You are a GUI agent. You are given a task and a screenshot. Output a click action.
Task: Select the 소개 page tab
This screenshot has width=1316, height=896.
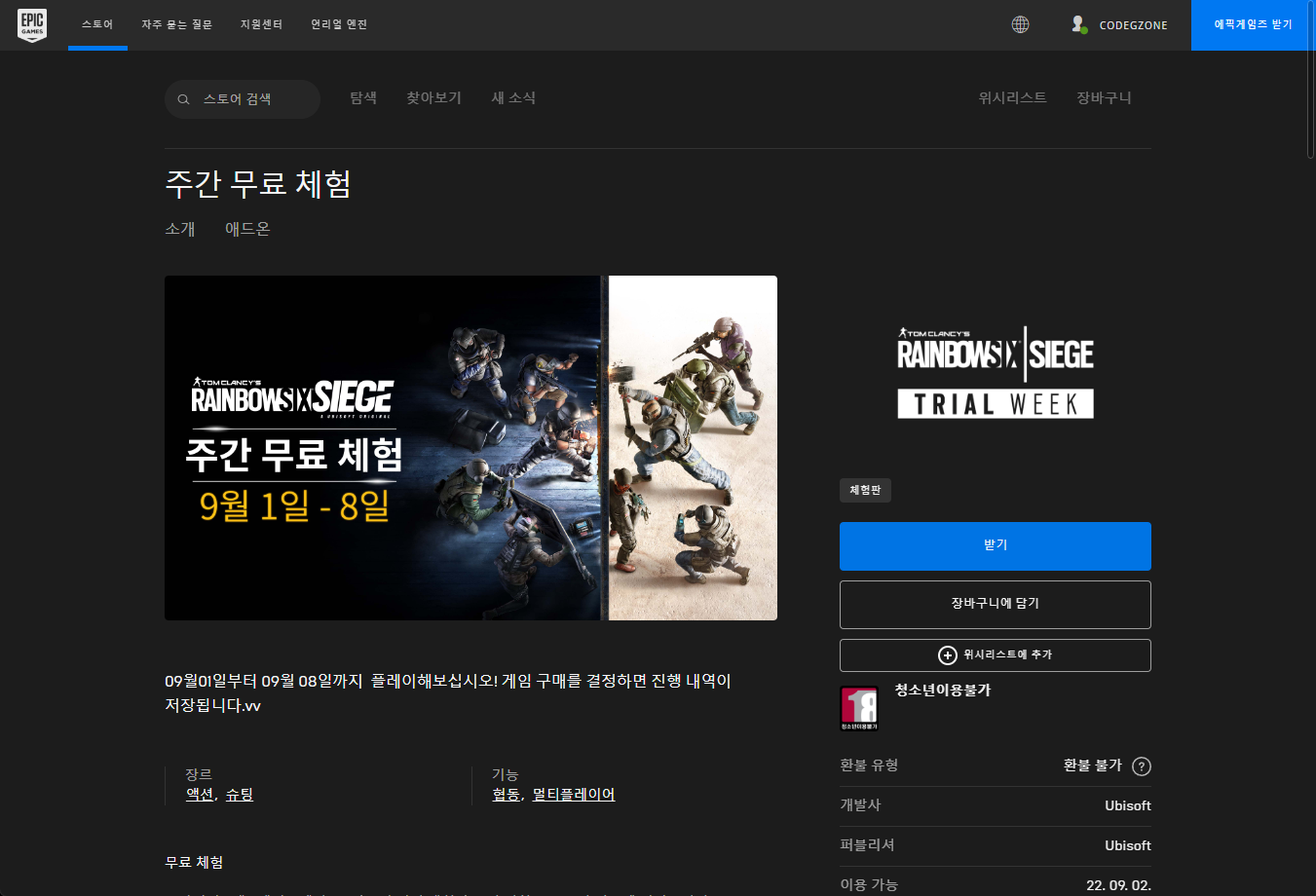pos(180,229)
